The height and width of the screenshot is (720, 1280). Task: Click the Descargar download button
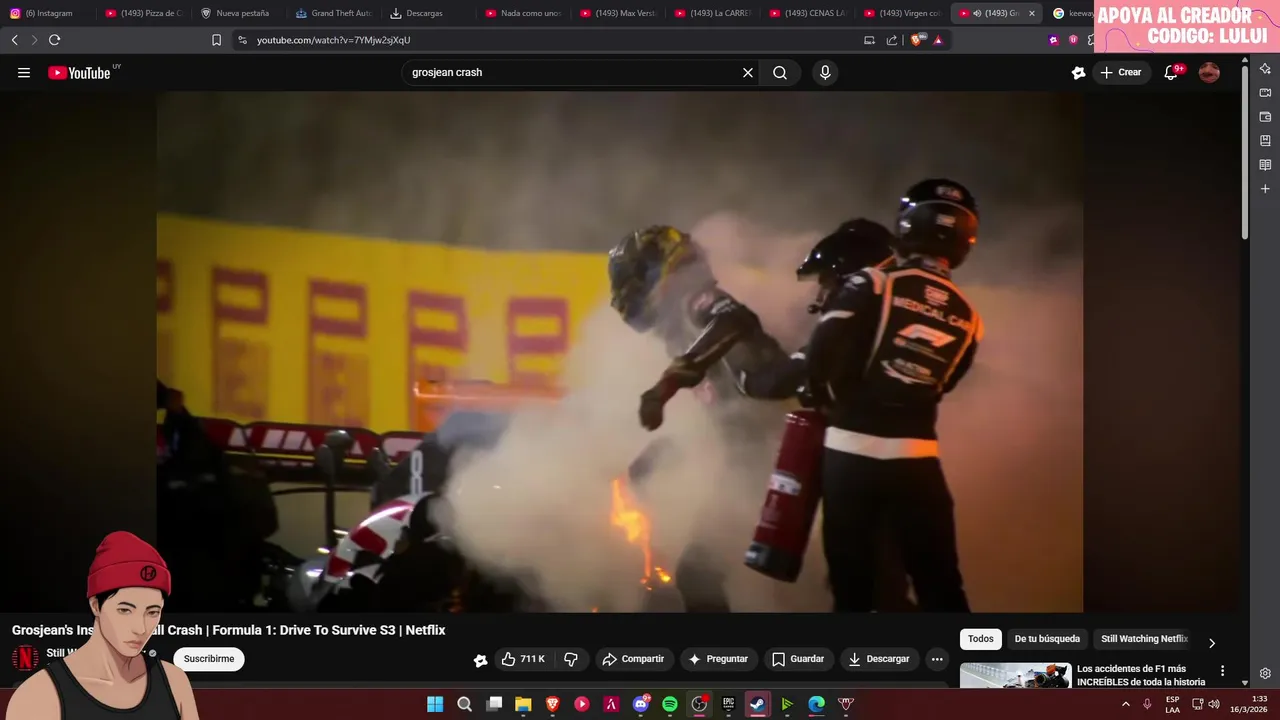tap(879, 659)
